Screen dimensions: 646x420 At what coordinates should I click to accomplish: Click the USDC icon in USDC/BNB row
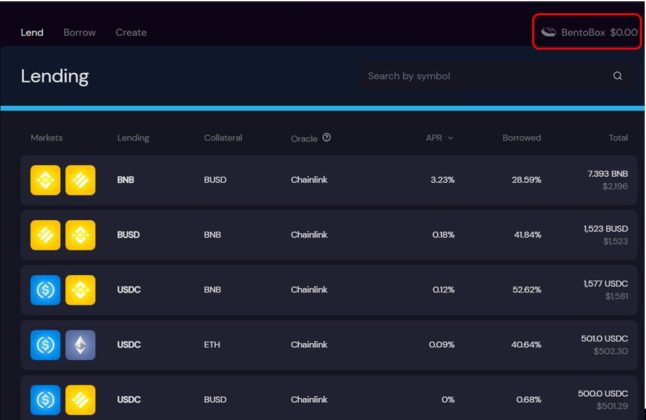(45, 290)
